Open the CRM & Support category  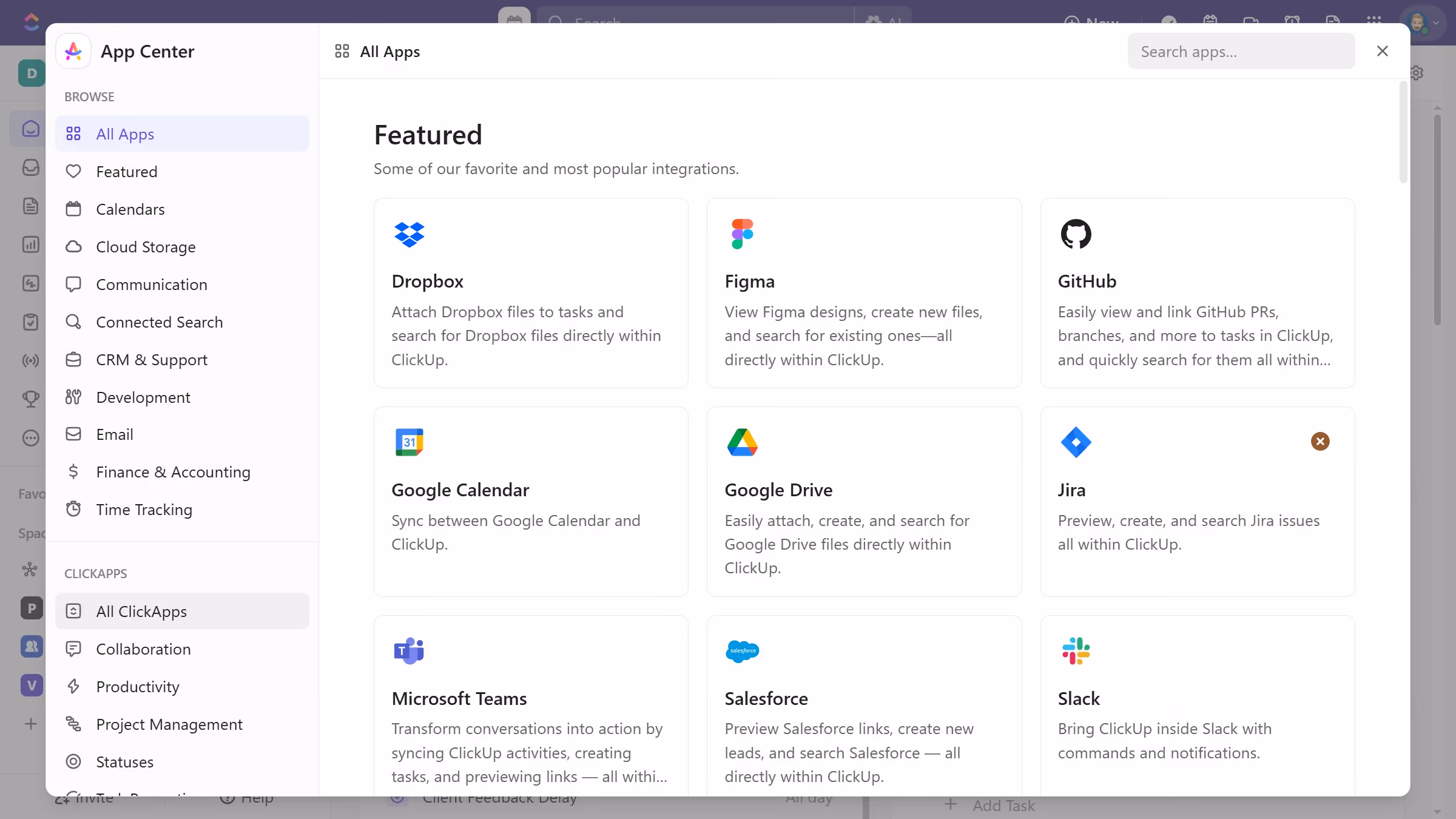(182, 360)
